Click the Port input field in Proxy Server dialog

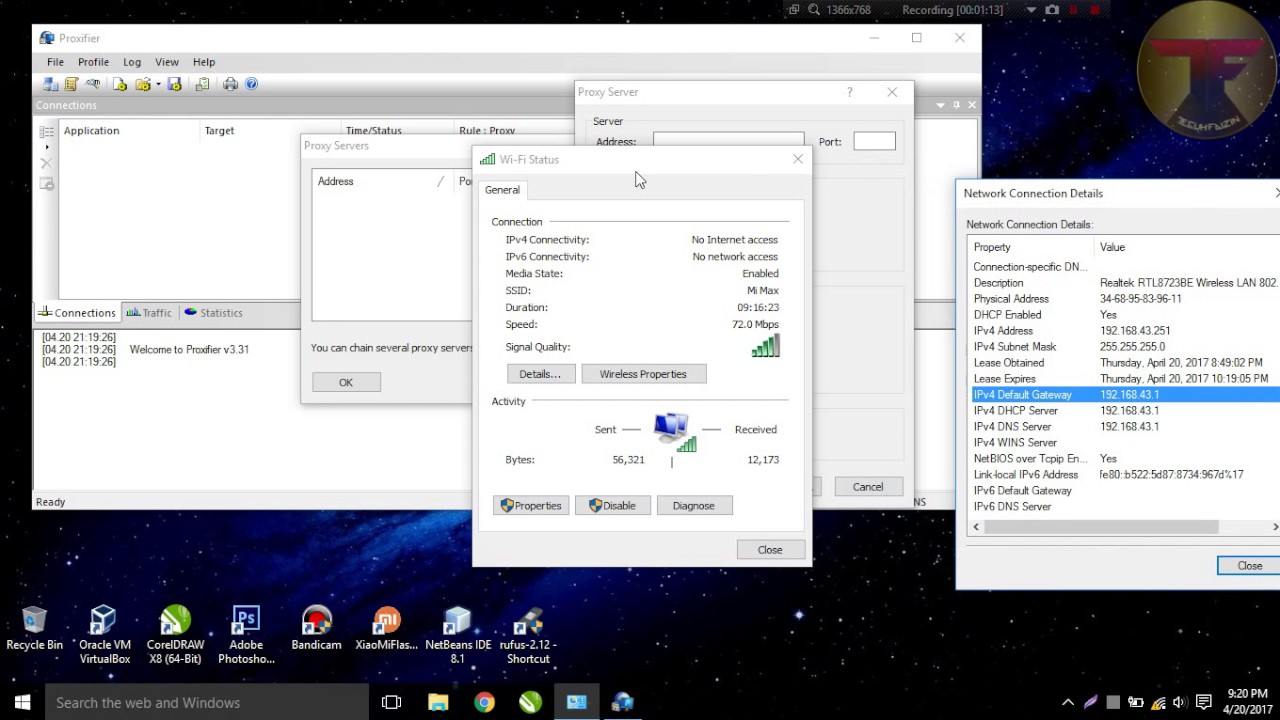pyautogui.click(x=875, y=141)
